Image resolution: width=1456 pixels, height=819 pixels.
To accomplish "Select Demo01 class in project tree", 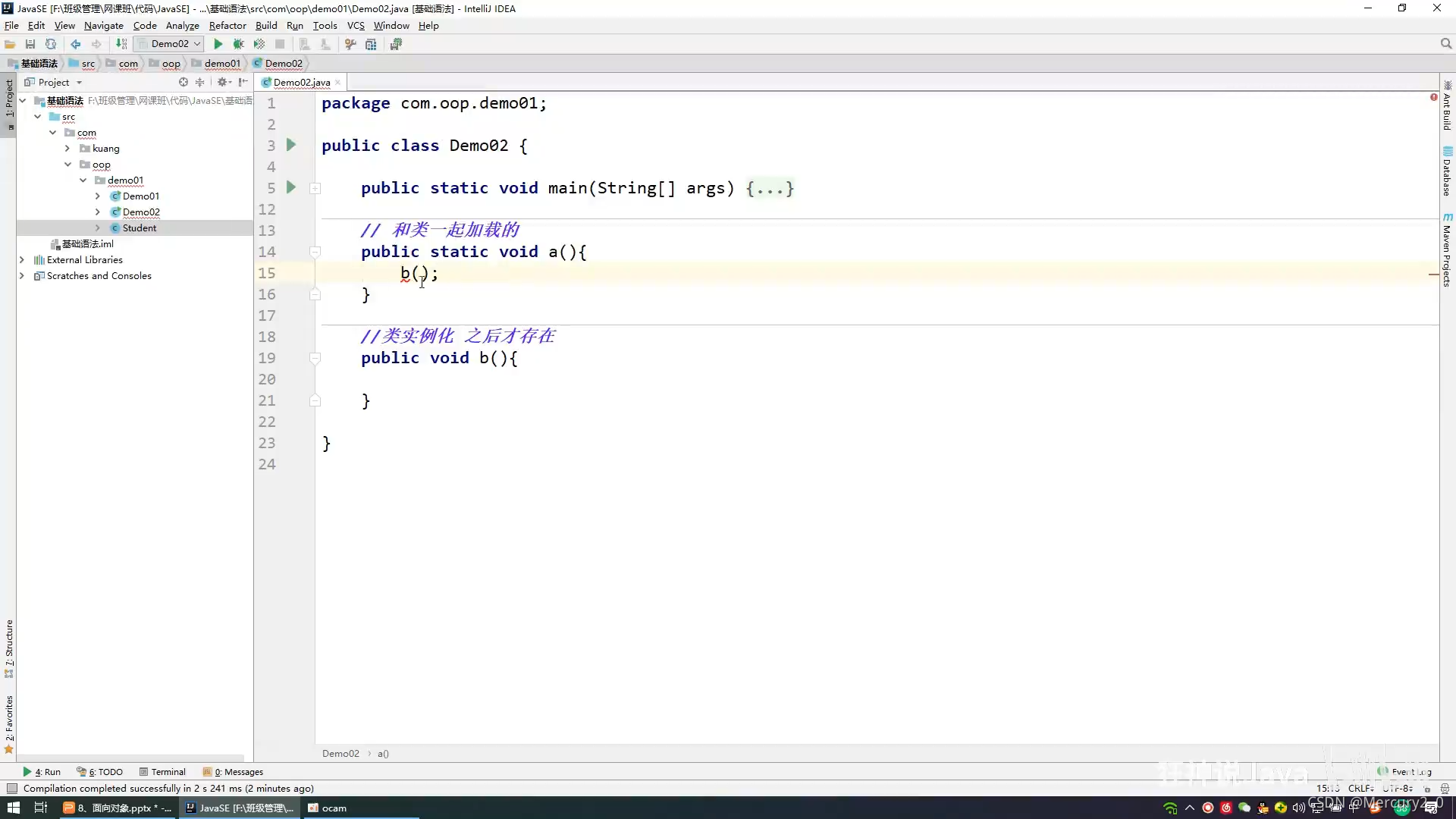I will pos(141,196).
